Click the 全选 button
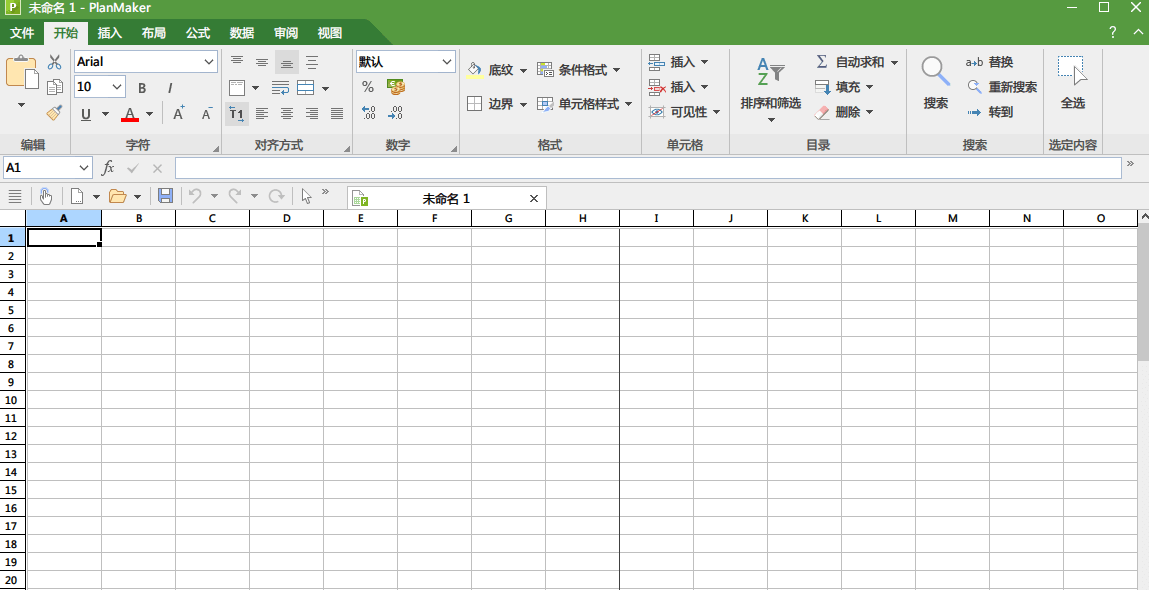 [x=1072, y=83]
